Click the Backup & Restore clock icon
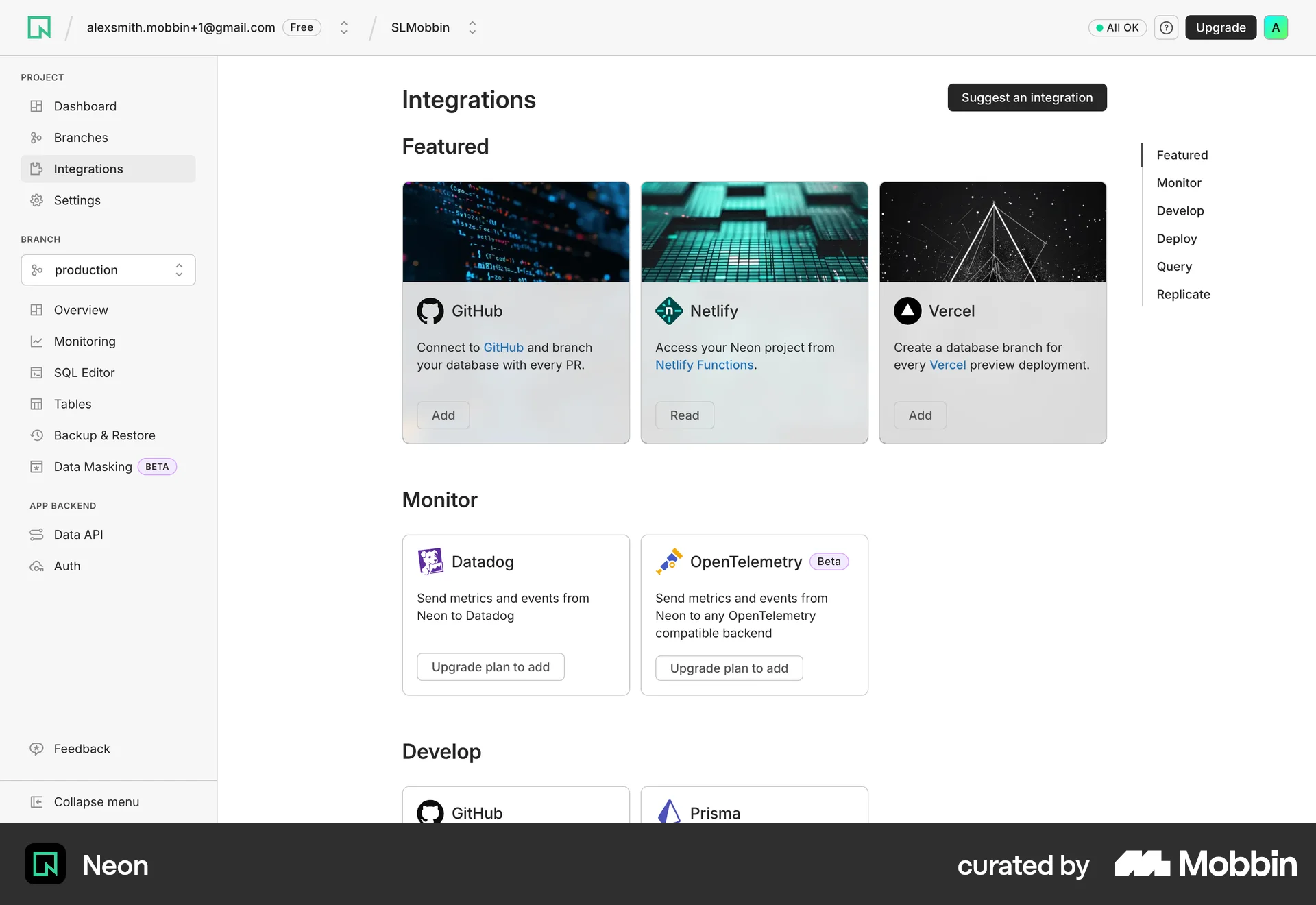The height and width of the screenshot is (905, 1316). tap(36, 435)
